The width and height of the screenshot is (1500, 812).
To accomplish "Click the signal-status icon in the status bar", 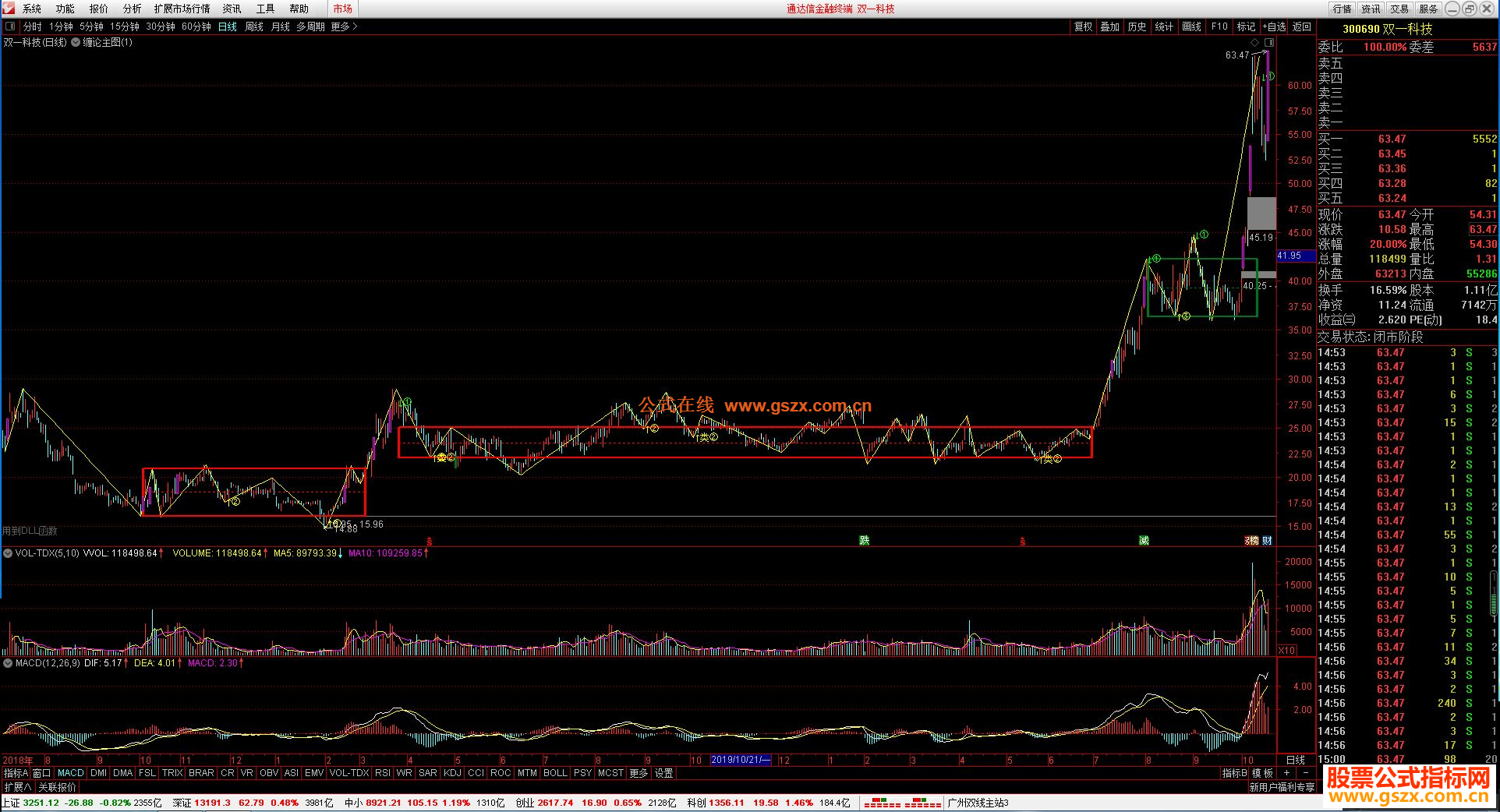I will pos(903,803).
